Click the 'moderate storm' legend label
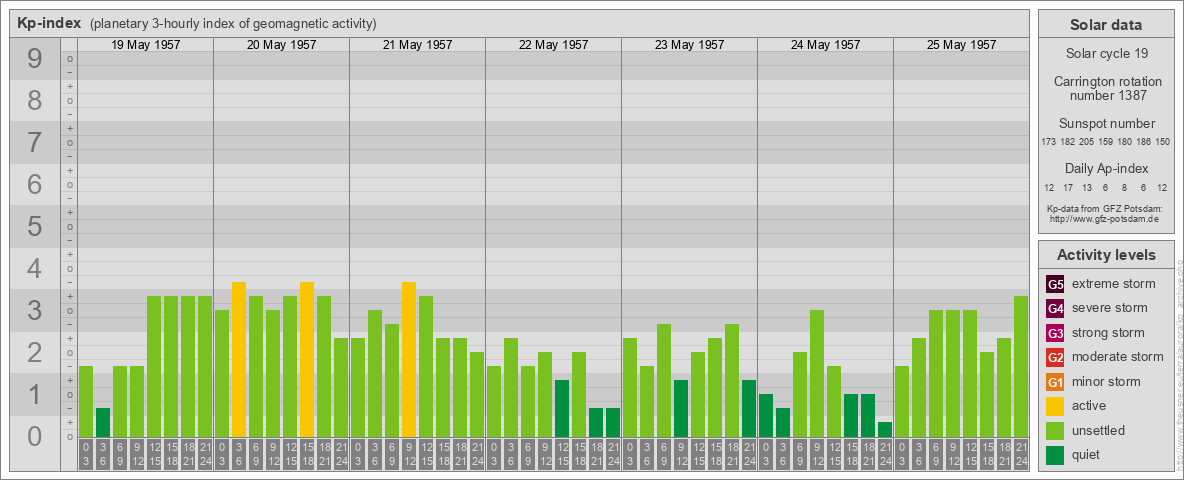This screenshot has width=1184, height=480. pyautogui.click(x=1118, y=357)
